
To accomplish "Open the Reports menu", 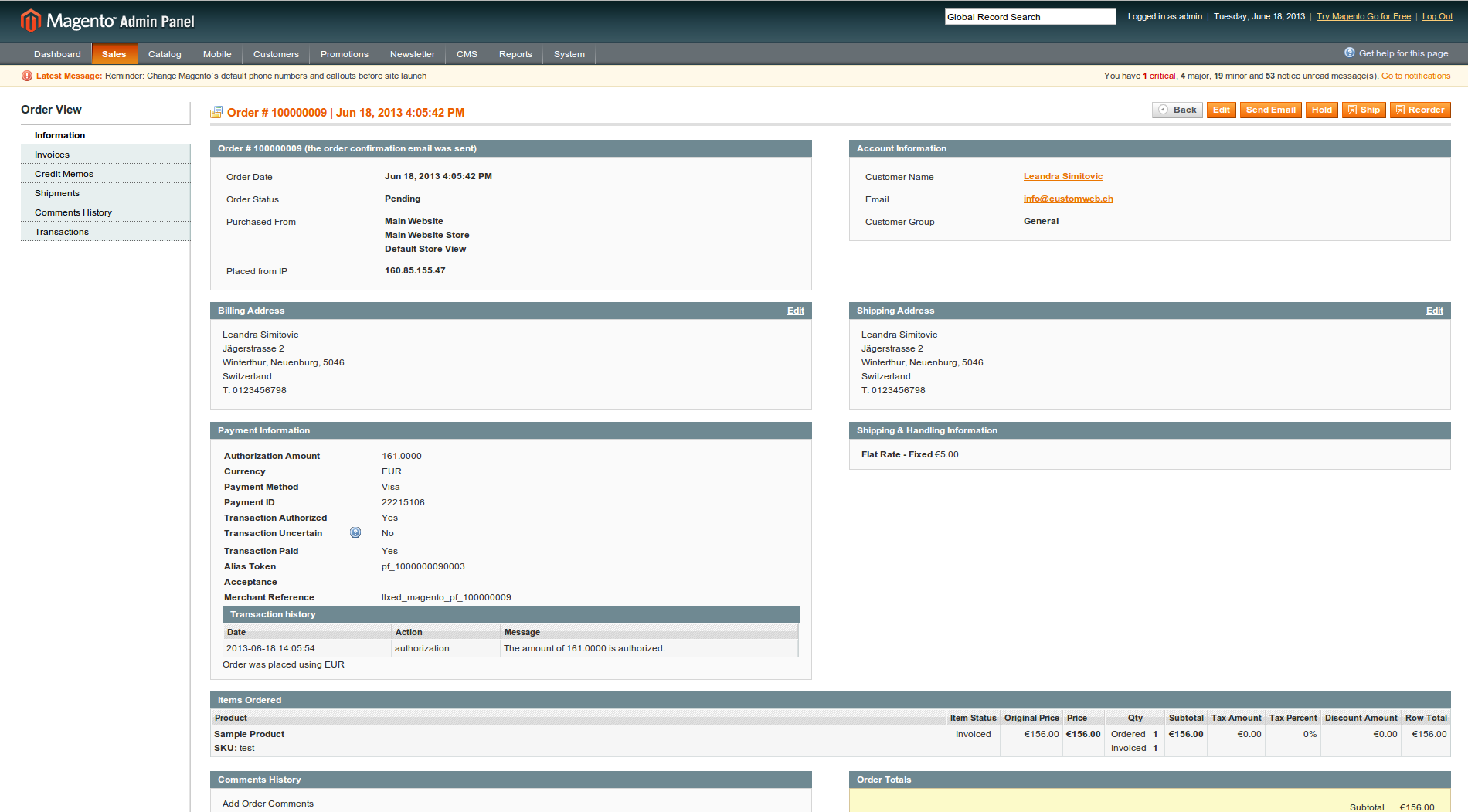I will 515,54.
